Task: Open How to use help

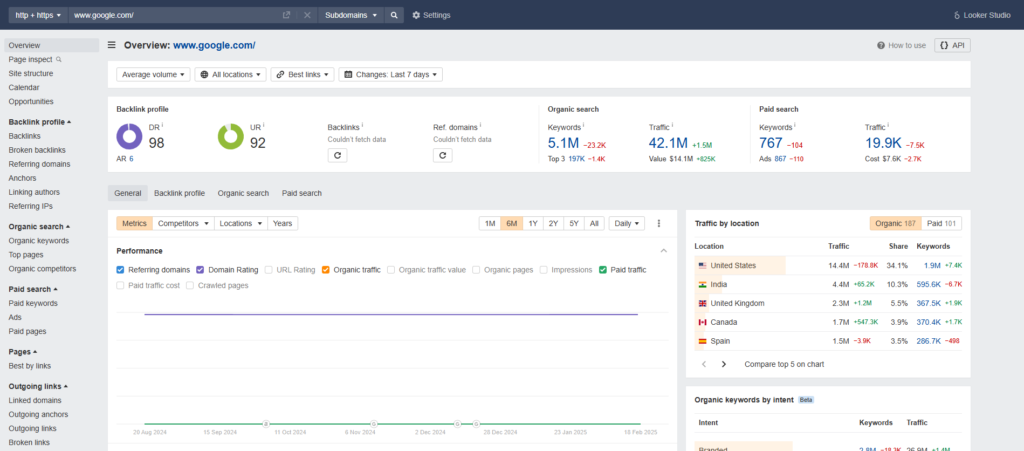Action: point(901,46)
